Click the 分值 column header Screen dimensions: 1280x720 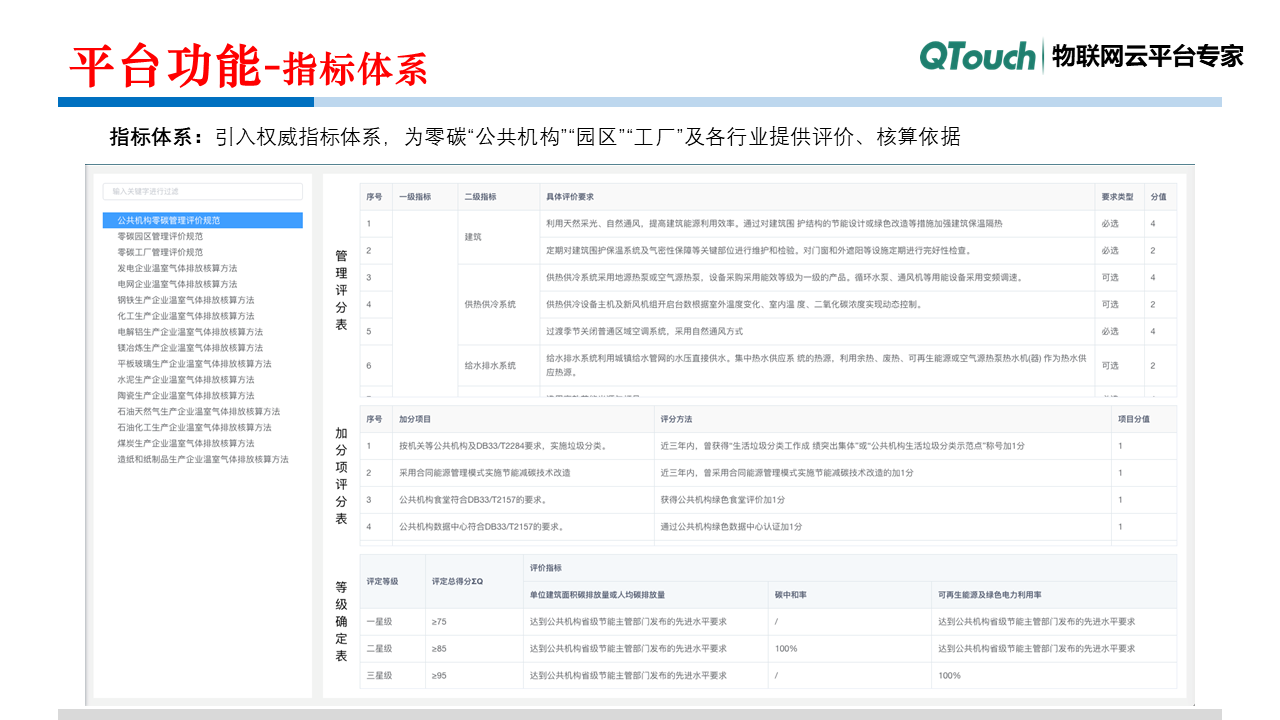[x=1158, y=196]
